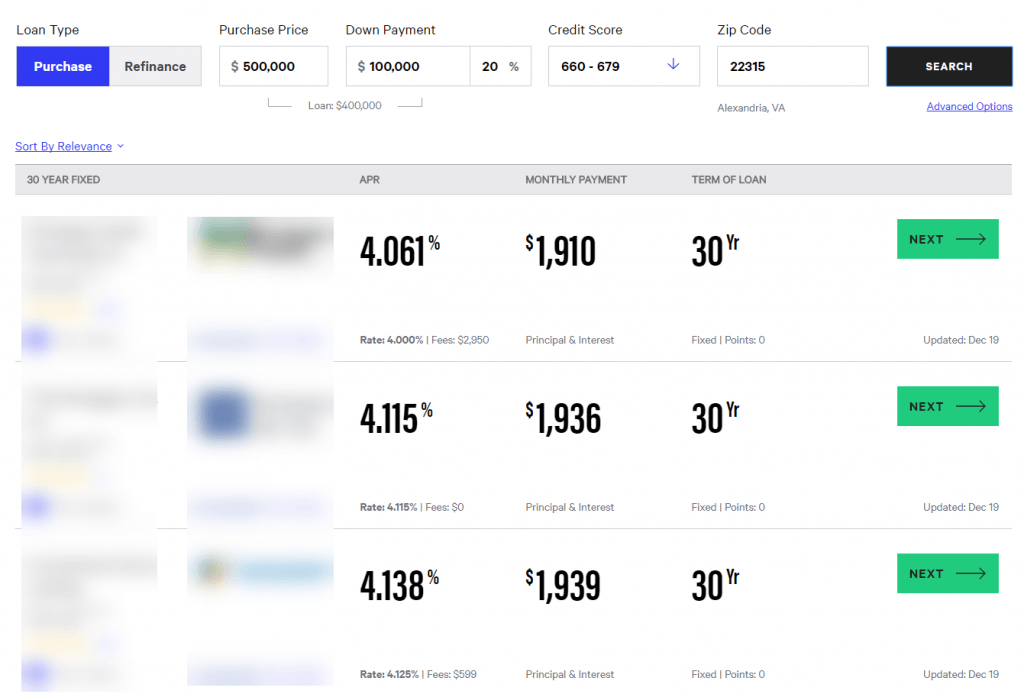This screenshot has height=694, width=1024.
Task: Click the Purchase Price input field
Action: tap(274, 66)
